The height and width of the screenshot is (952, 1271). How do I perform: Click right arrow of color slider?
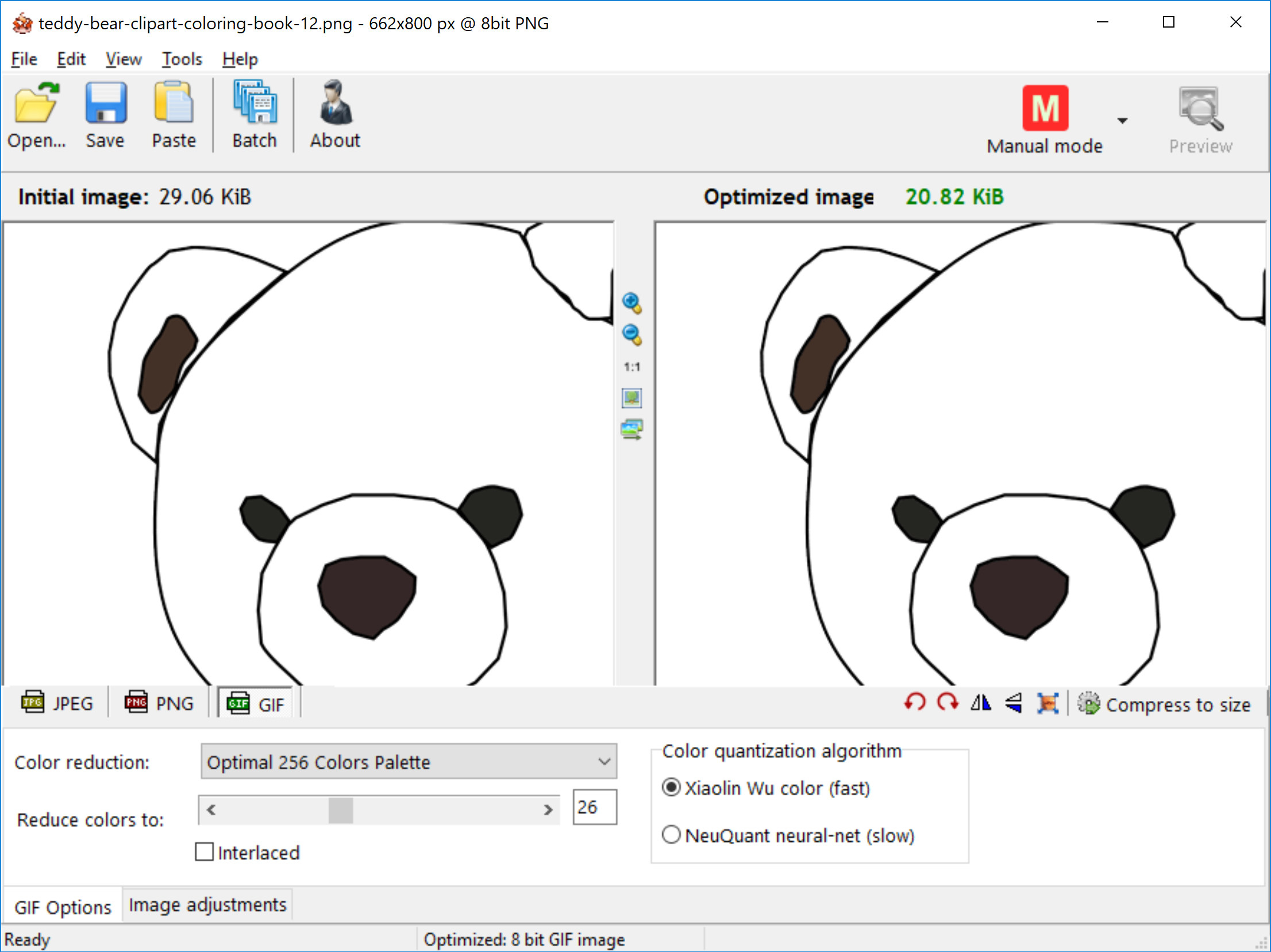coord(548,810)
